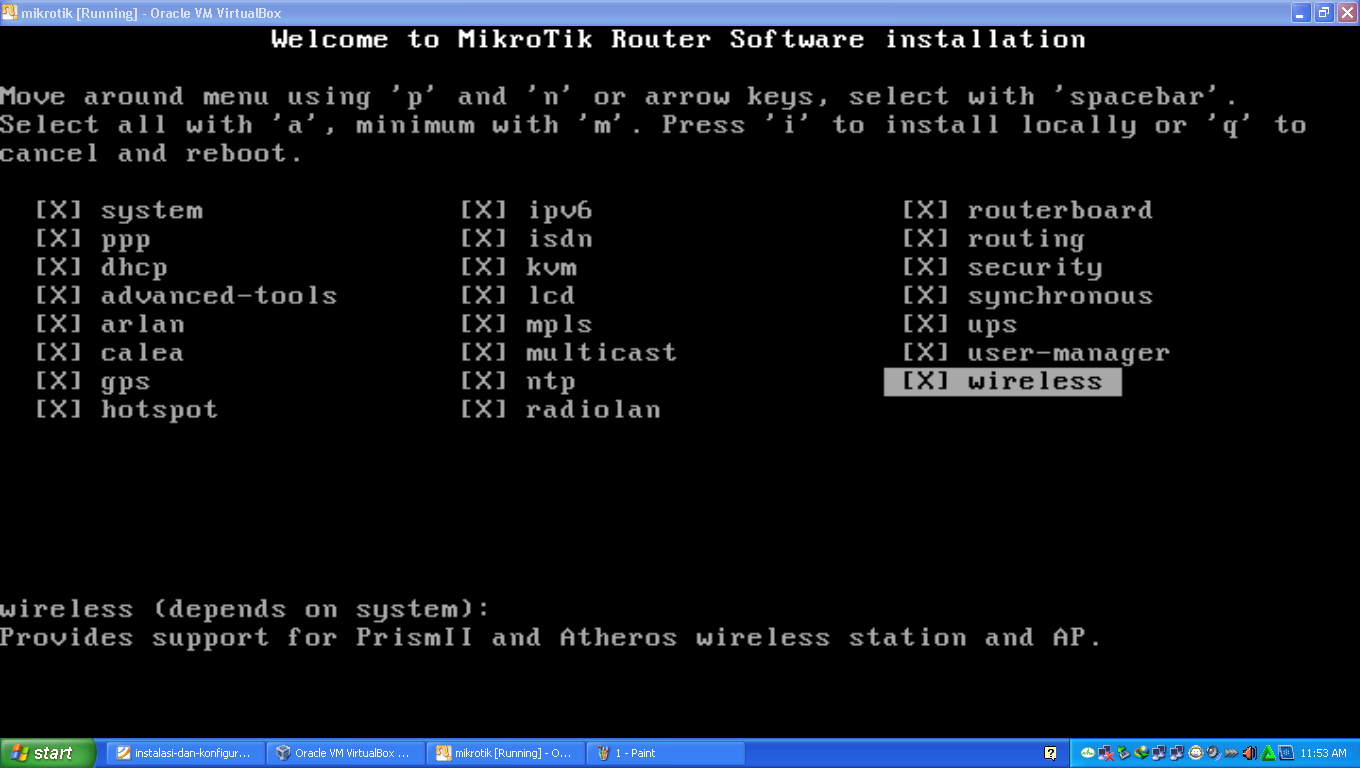Viewport: 1360px width, 768px height.
Task: Select the user-manager package entry
Action: [x=1036, y=353]
